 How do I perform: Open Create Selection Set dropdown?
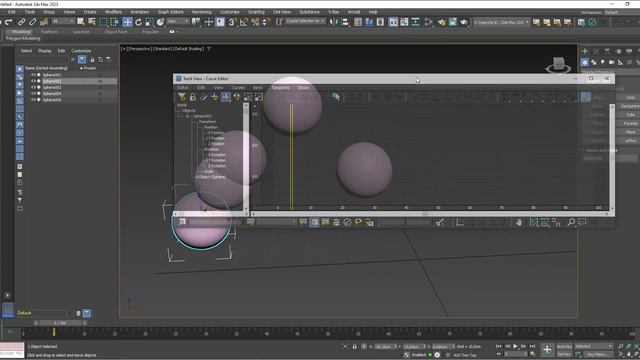305,21
